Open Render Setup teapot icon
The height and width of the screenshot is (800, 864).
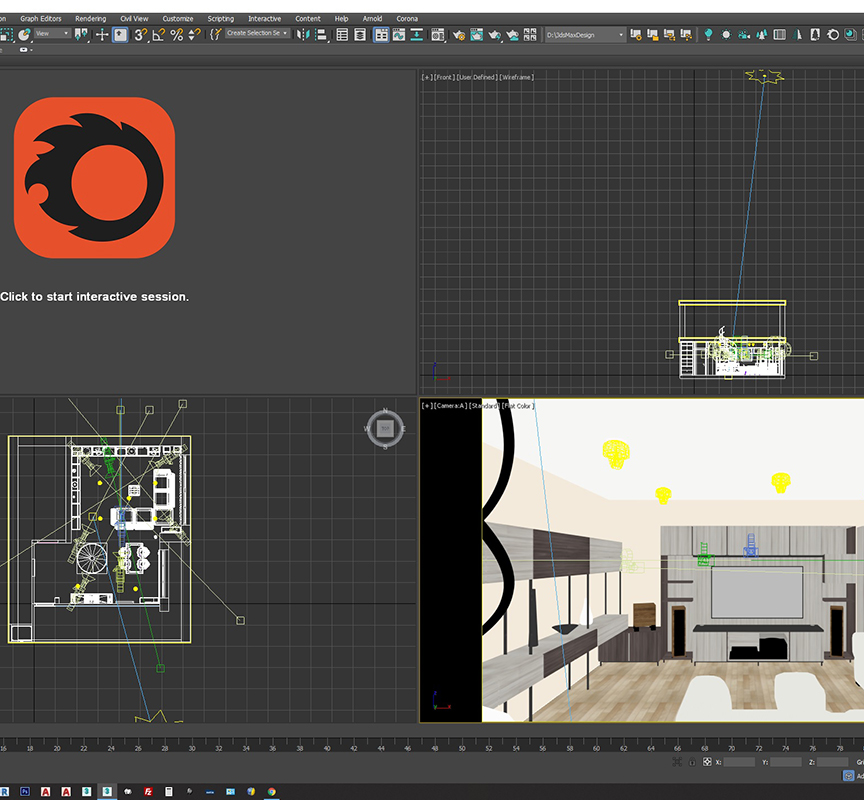[458, 35]
